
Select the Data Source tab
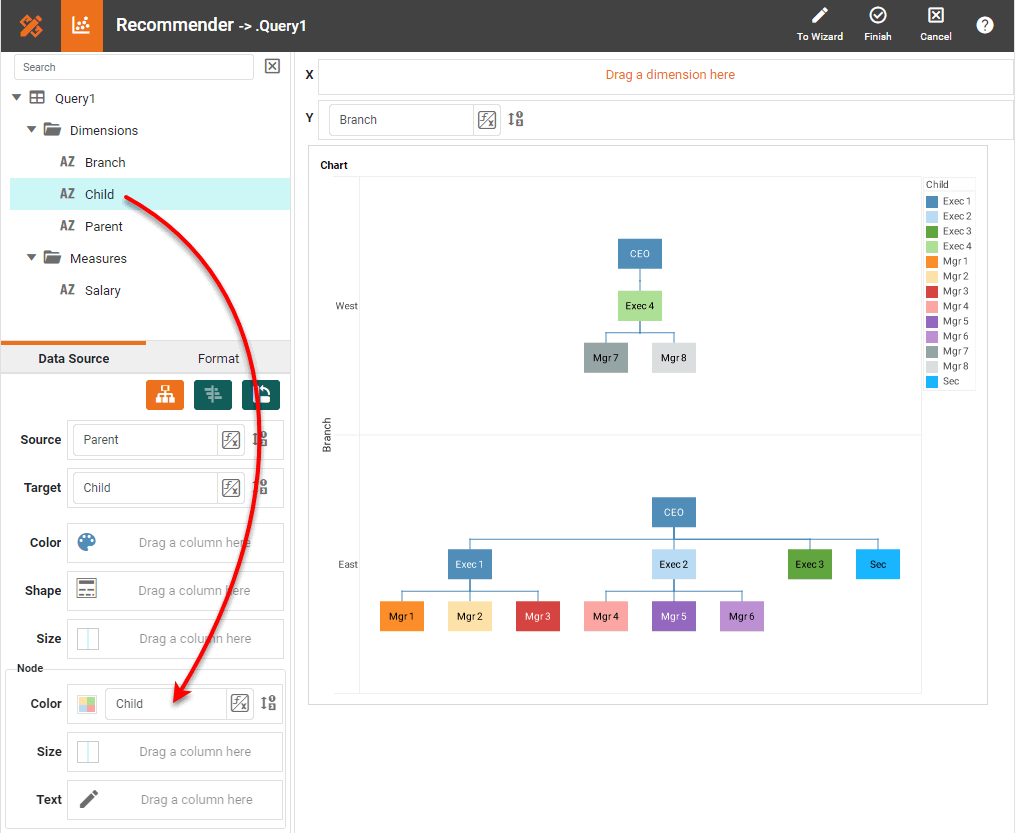pos(74,358)
